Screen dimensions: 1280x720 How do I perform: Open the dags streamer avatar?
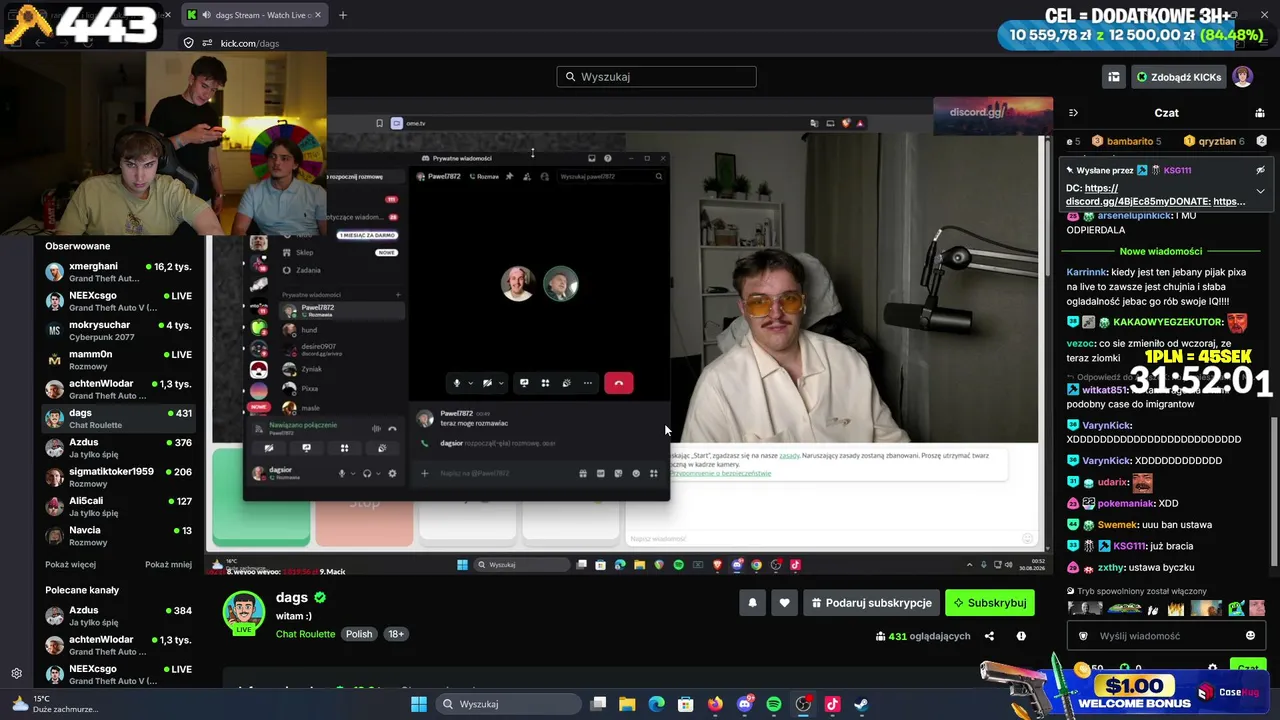point(243,612)
